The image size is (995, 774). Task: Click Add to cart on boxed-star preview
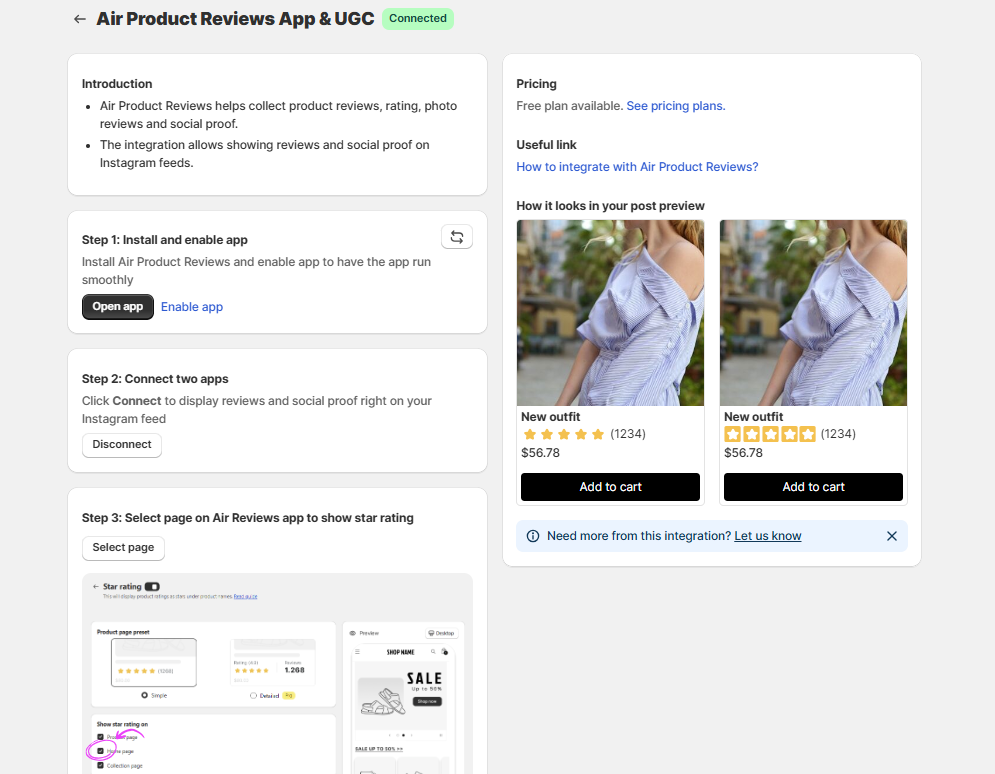(x=814, y=487)
